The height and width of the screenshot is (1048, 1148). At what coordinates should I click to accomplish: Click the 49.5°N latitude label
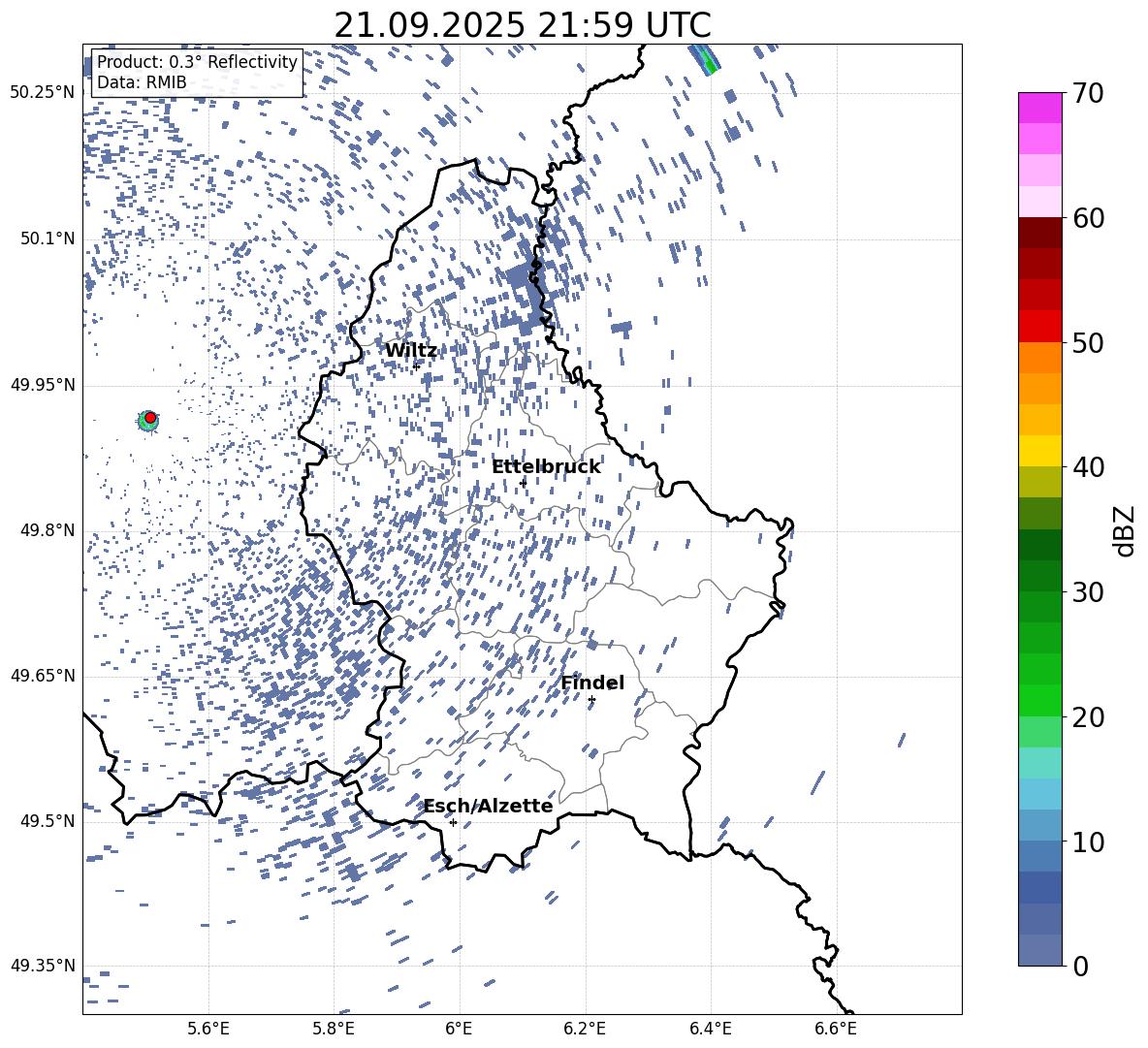pyautogui.click(x=48, y=821)
